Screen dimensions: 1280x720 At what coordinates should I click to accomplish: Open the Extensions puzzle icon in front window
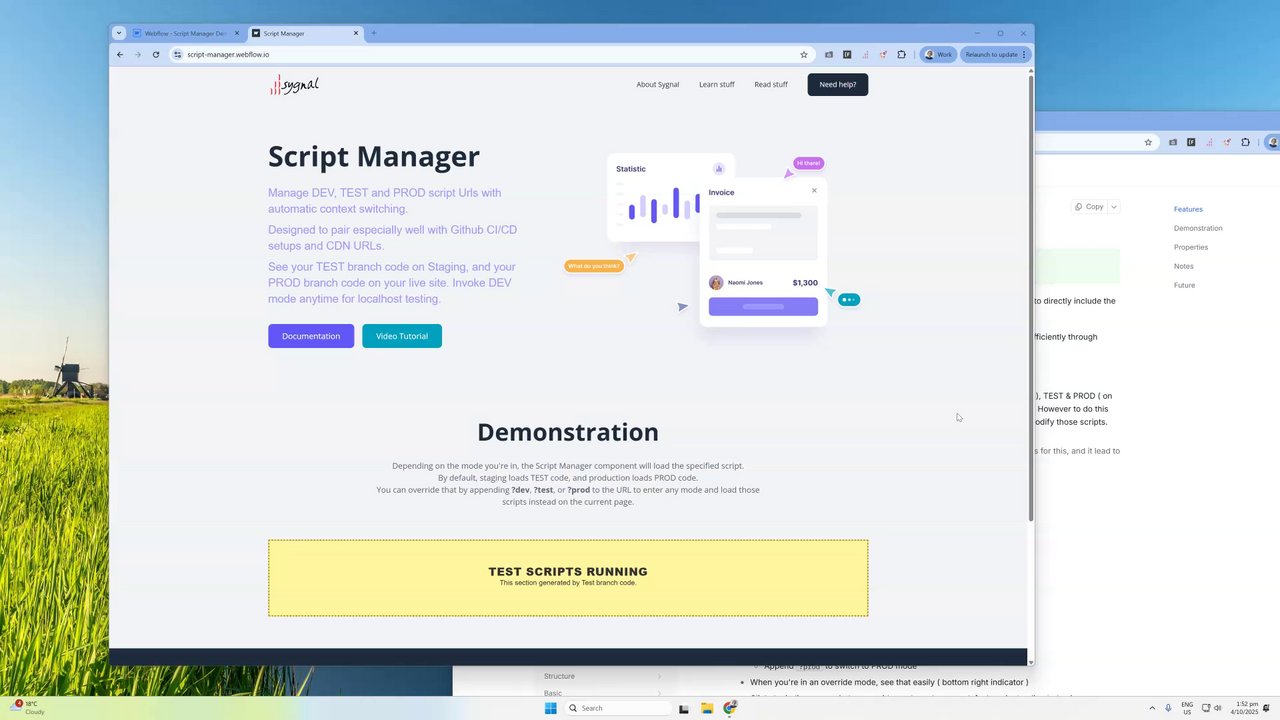coord(901,54)
